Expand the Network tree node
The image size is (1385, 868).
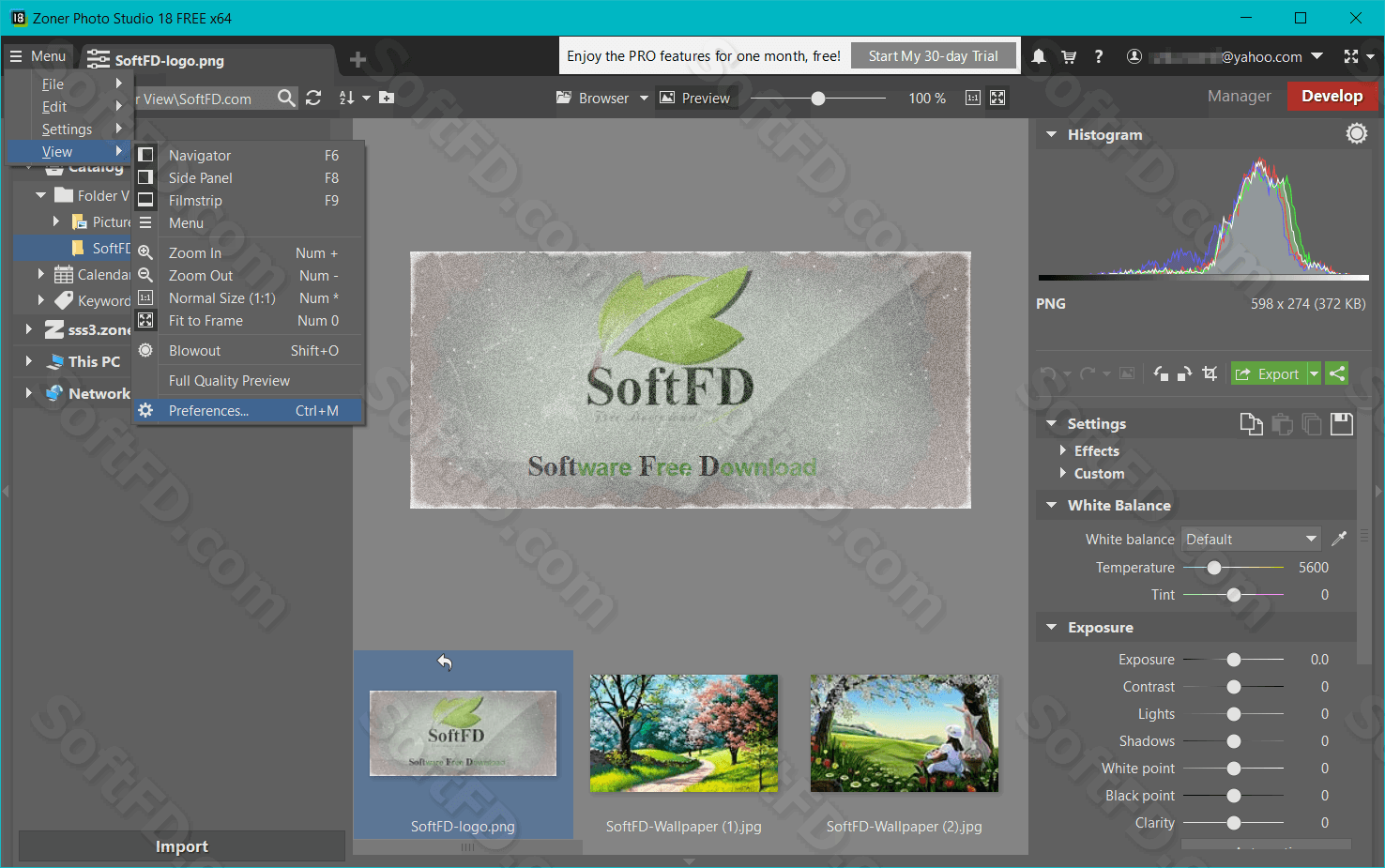point(28,393)
